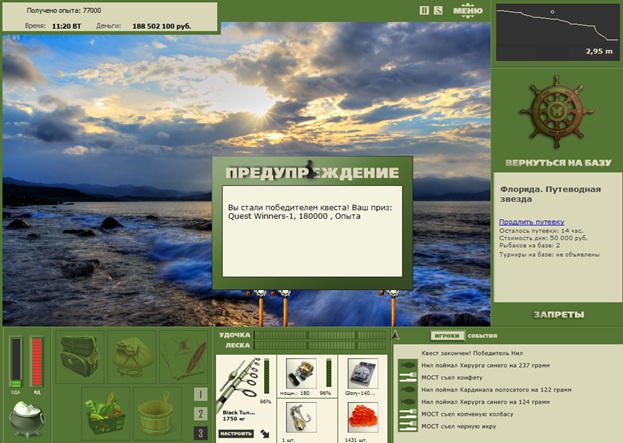This screenshot has width=623, height=443.
Task: Click the 'мощн.: 180' reel label
Action: [295, 393]
